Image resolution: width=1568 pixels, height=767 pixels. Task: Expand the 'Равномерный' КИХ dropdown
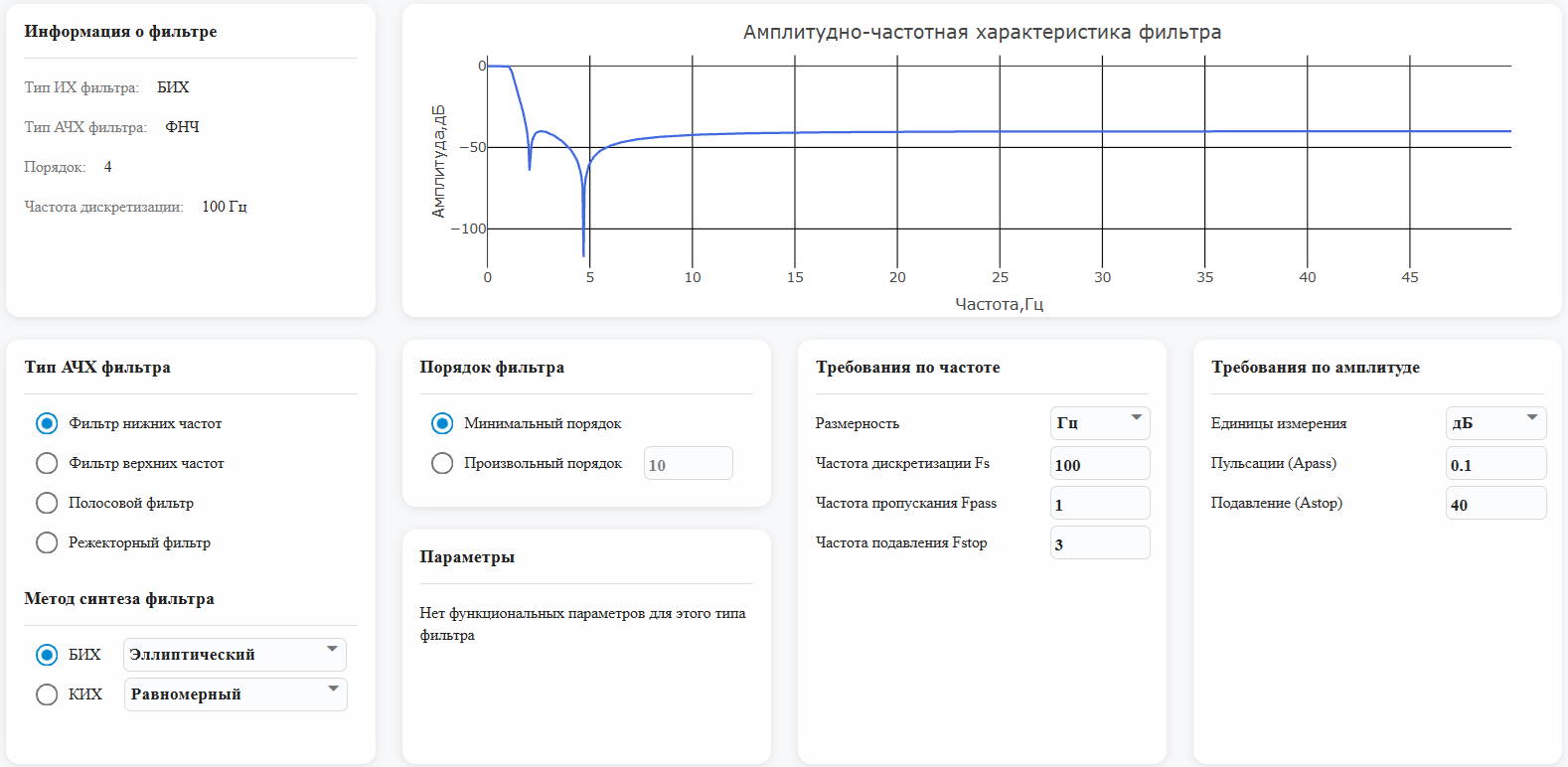[x=235, y=694]
